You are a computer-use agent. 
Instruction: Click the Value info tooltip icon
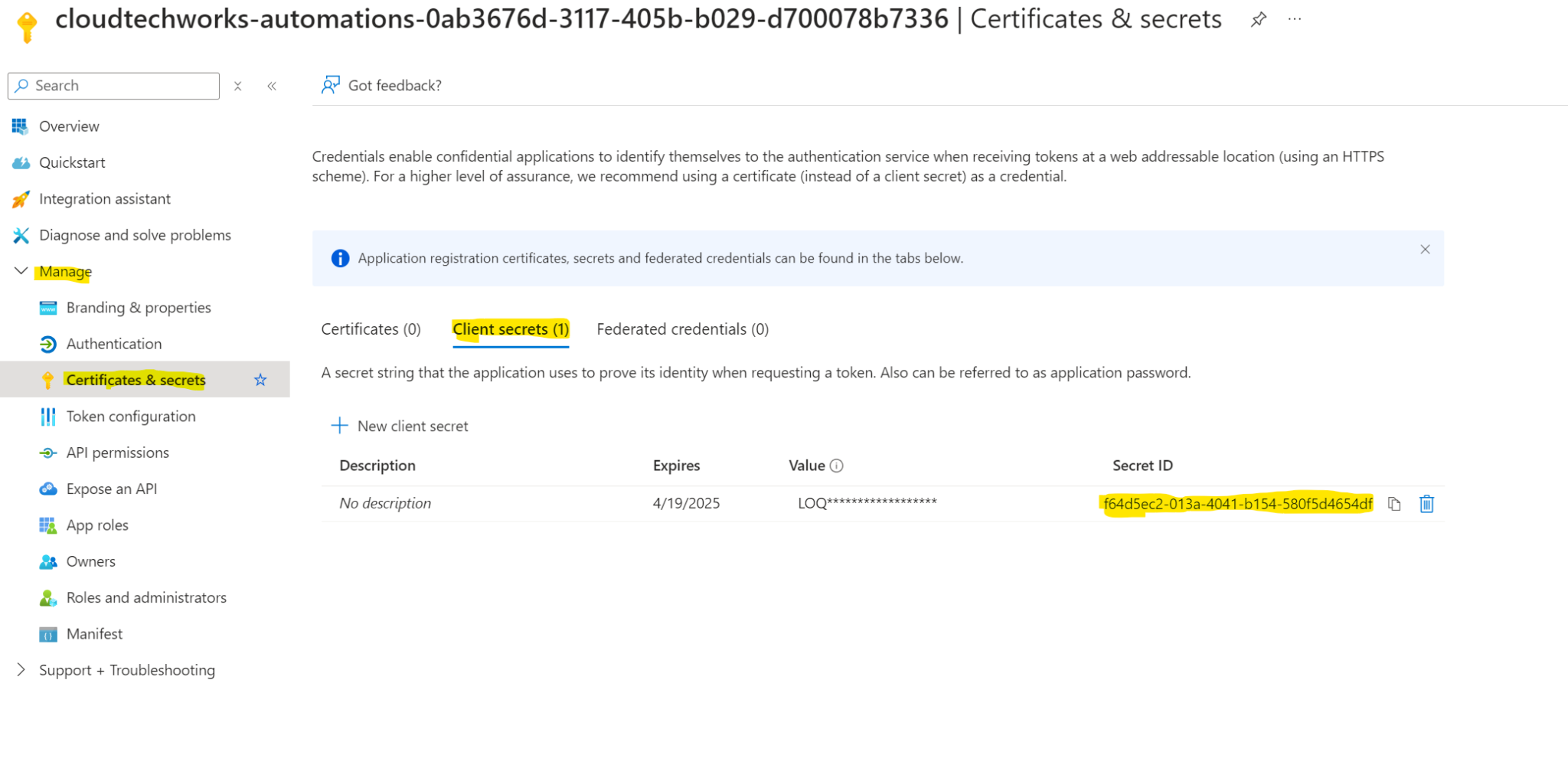[837, 465]
